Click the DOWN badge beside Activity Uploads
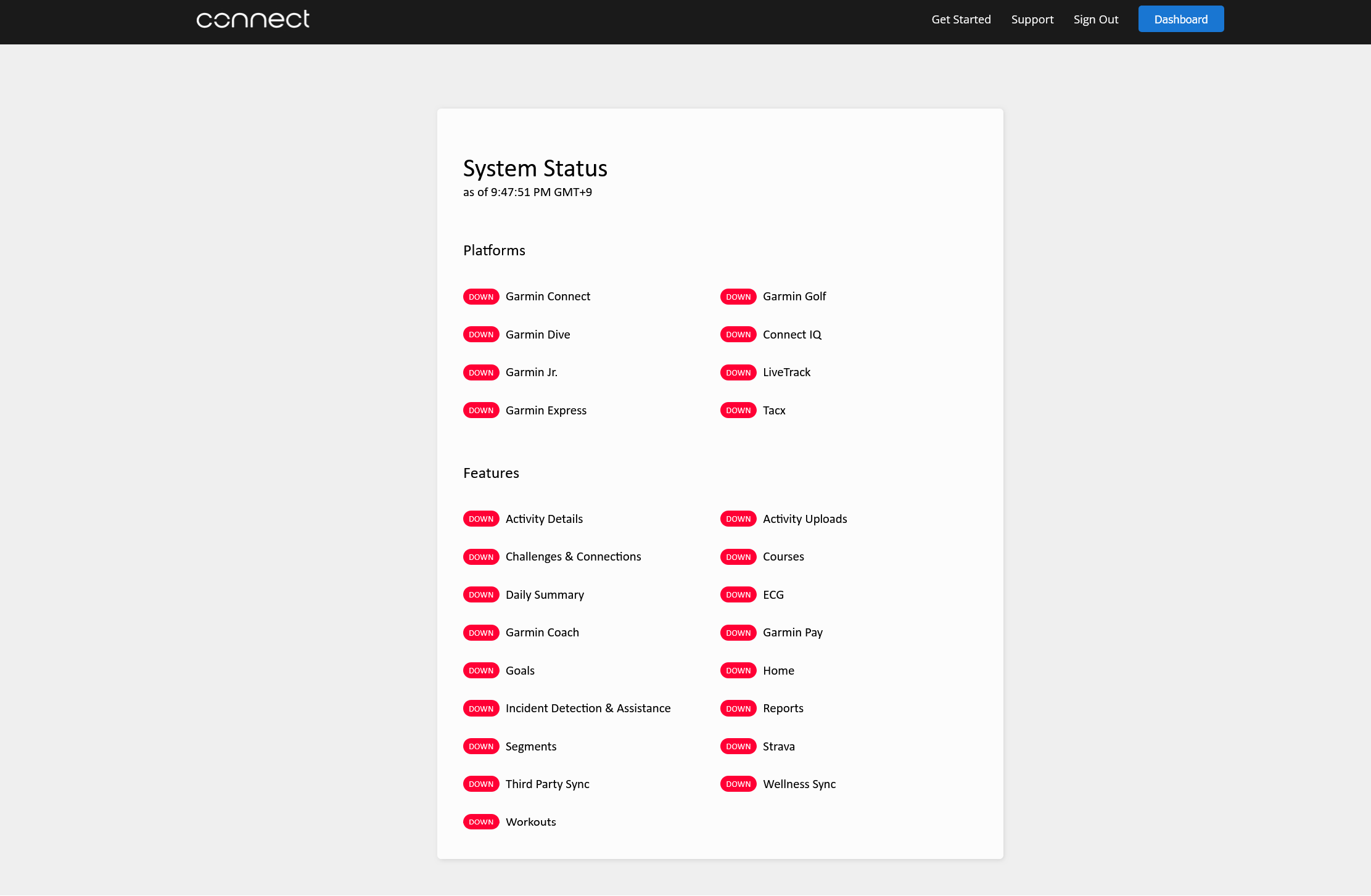The height and width of the screenshot is (896, 1371). (x=738, y=519)
